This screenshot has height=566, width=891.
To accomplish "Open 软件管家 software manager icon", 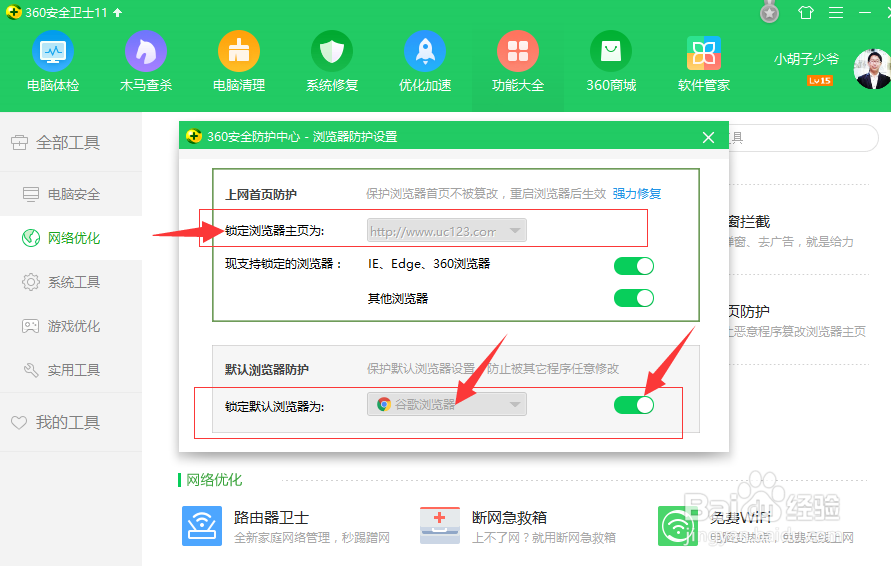I will click(x=703, y=53).
